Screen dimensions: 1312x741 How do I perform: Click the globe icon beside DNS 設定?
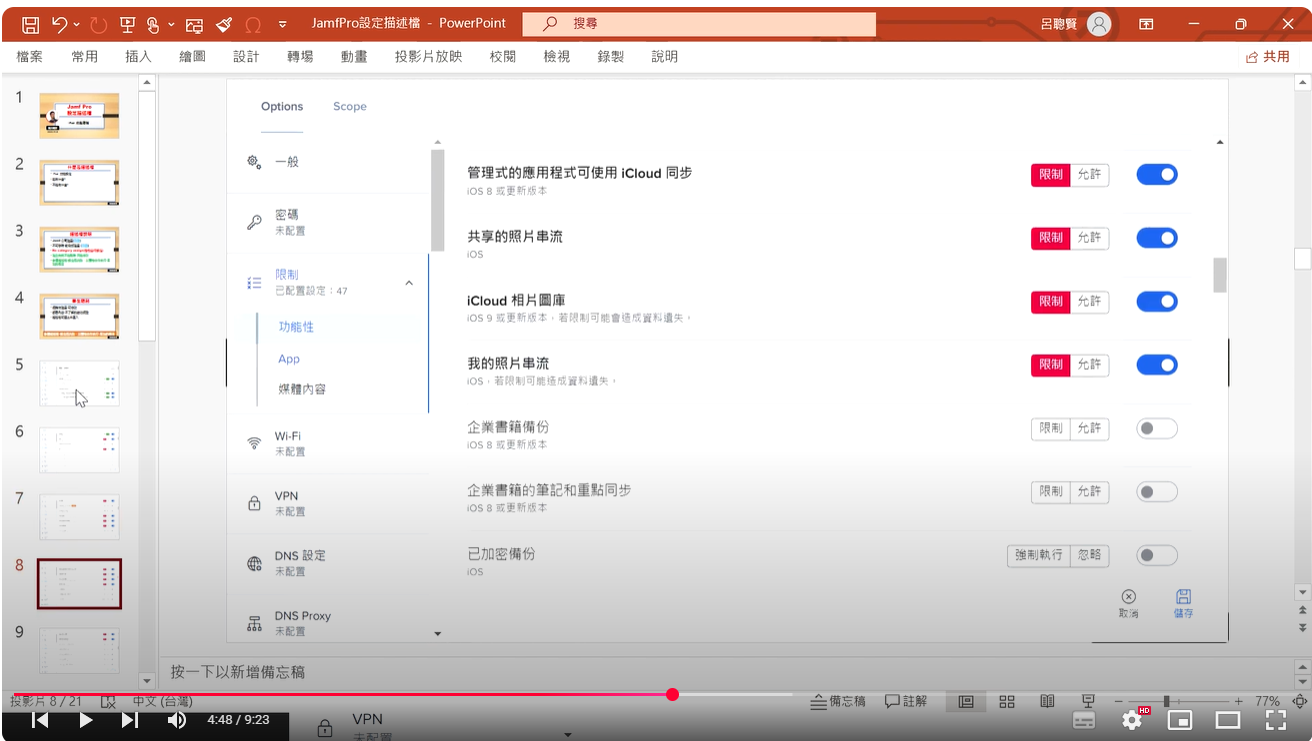[254, 563]
